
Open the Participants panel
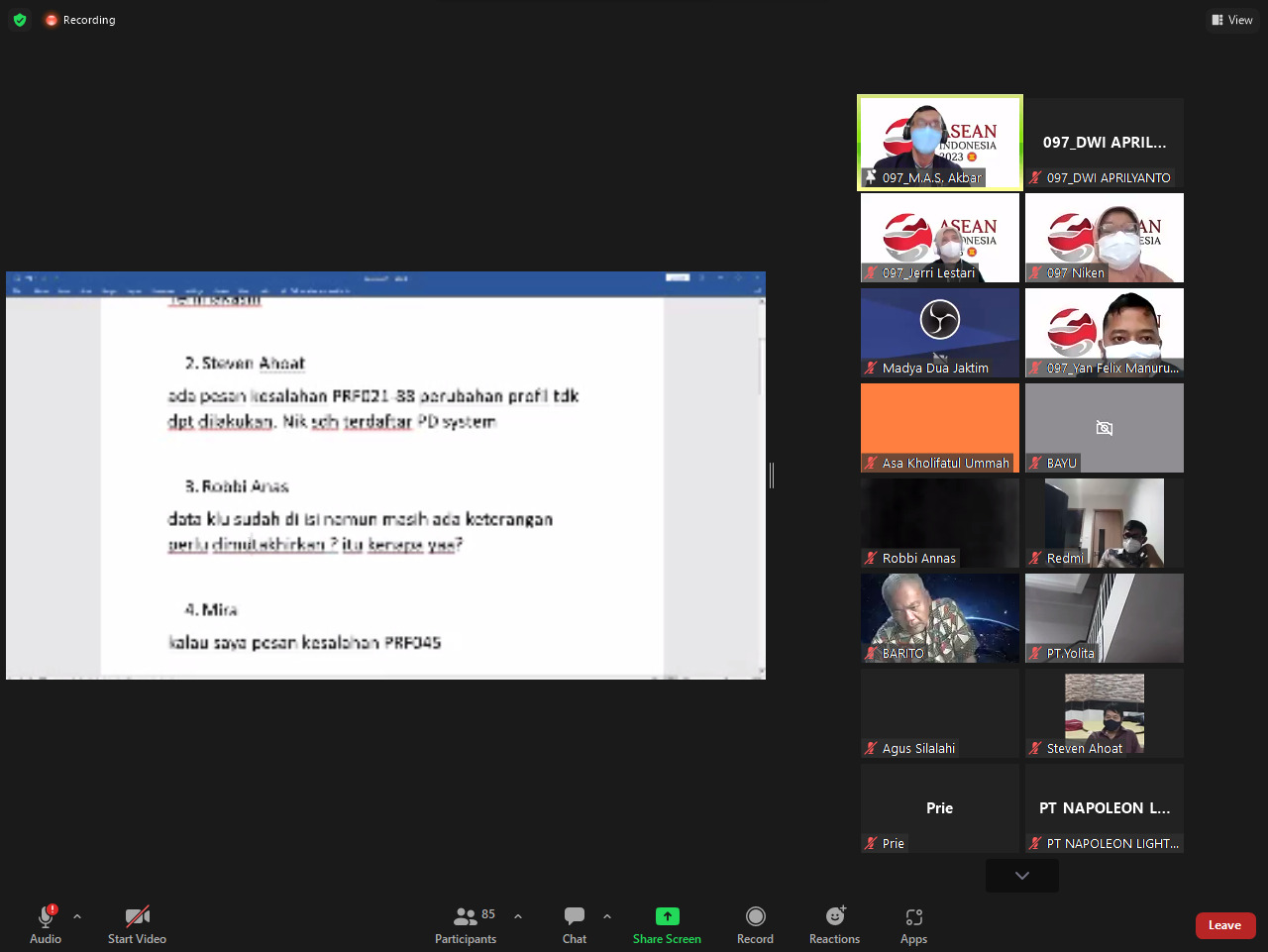point(466,924)
